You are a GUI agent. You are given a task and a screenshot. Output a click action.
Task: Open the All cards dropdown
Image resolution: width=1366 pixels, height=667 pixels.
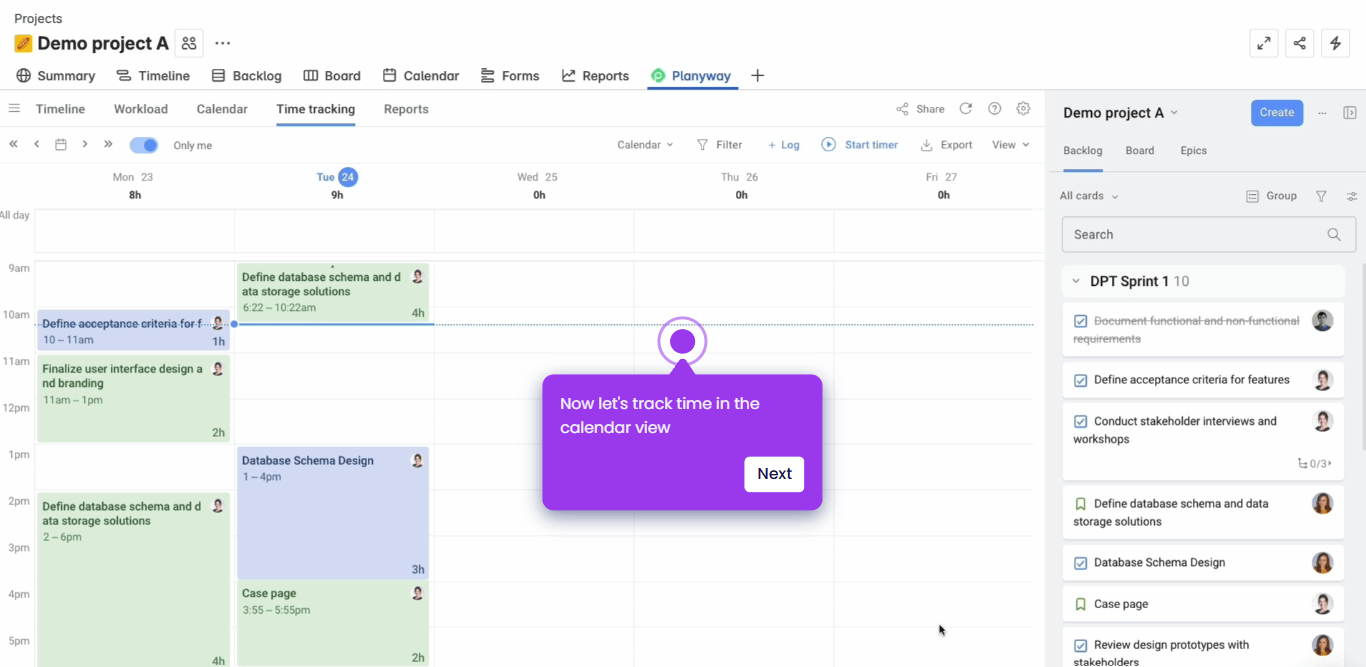tap(1089, 196)
